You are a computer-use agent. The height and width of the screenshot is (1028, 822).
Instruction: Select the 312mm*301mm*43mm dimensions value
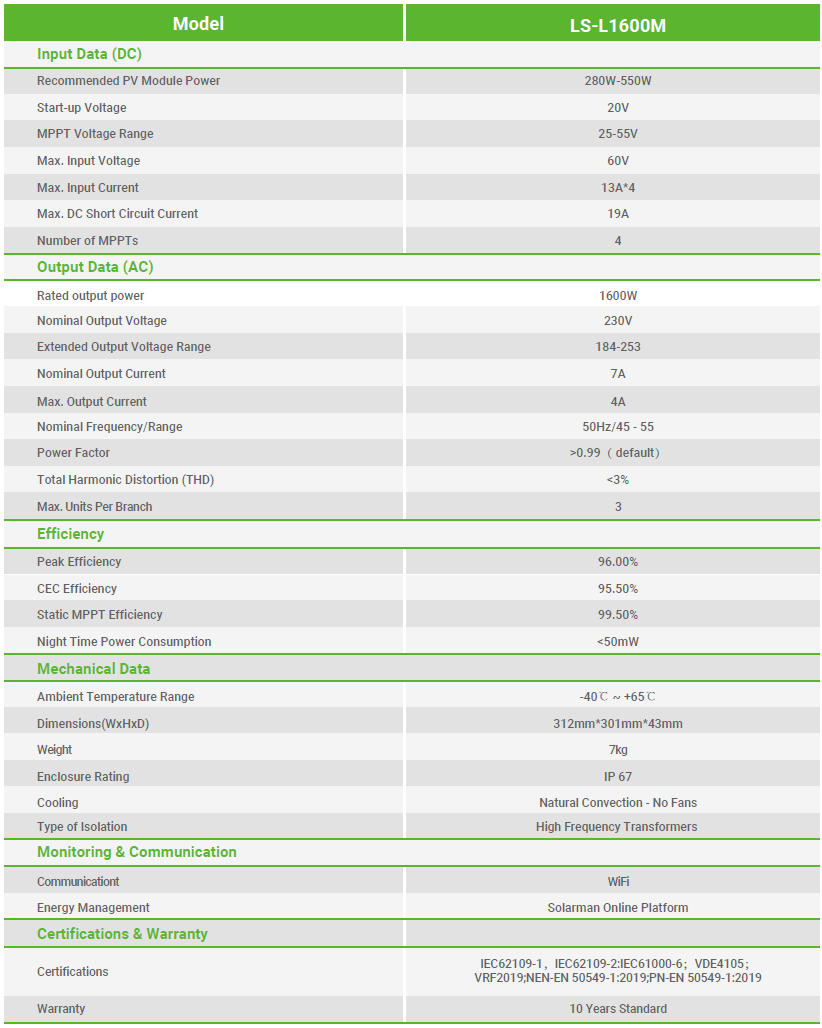618,724
